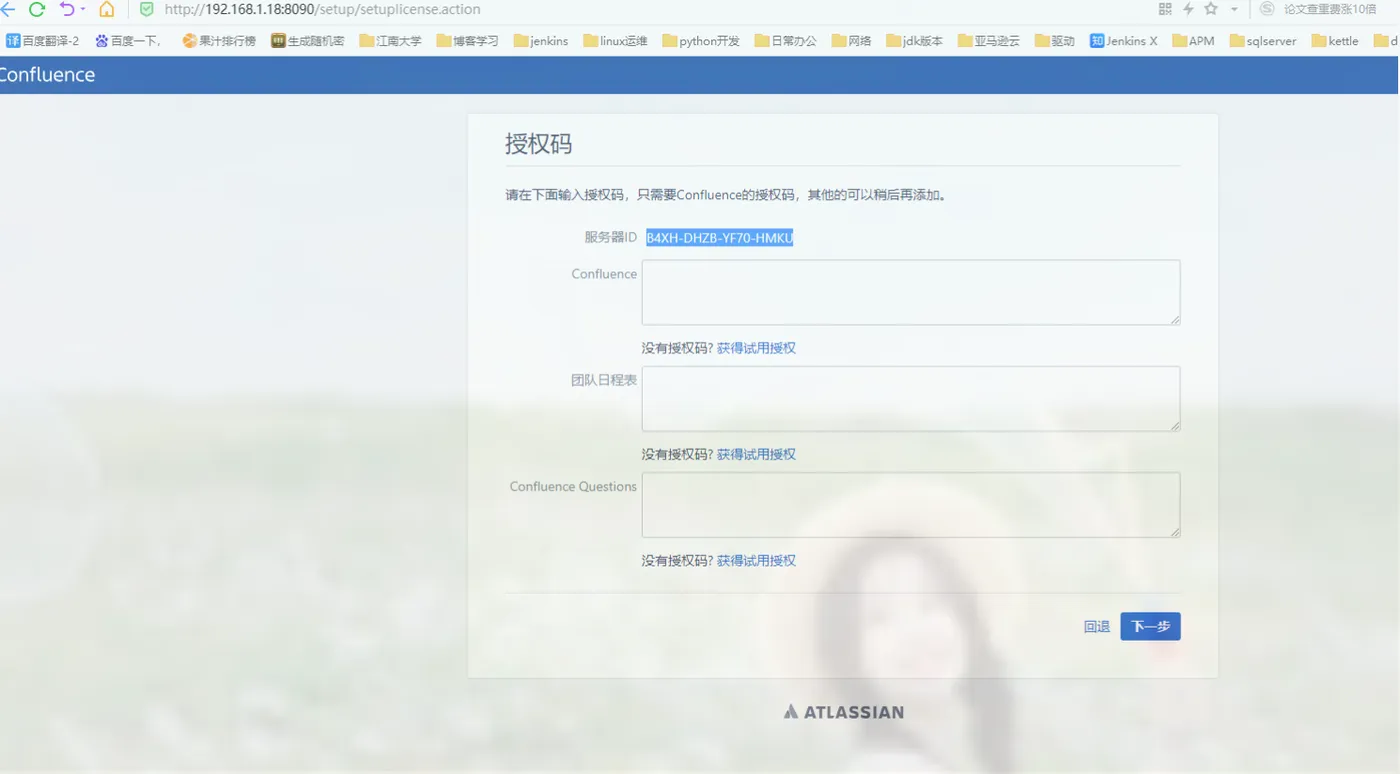This screenshot has width=1400, height=774.
Task: Click the 授权码 page heading
Action: 539,144
